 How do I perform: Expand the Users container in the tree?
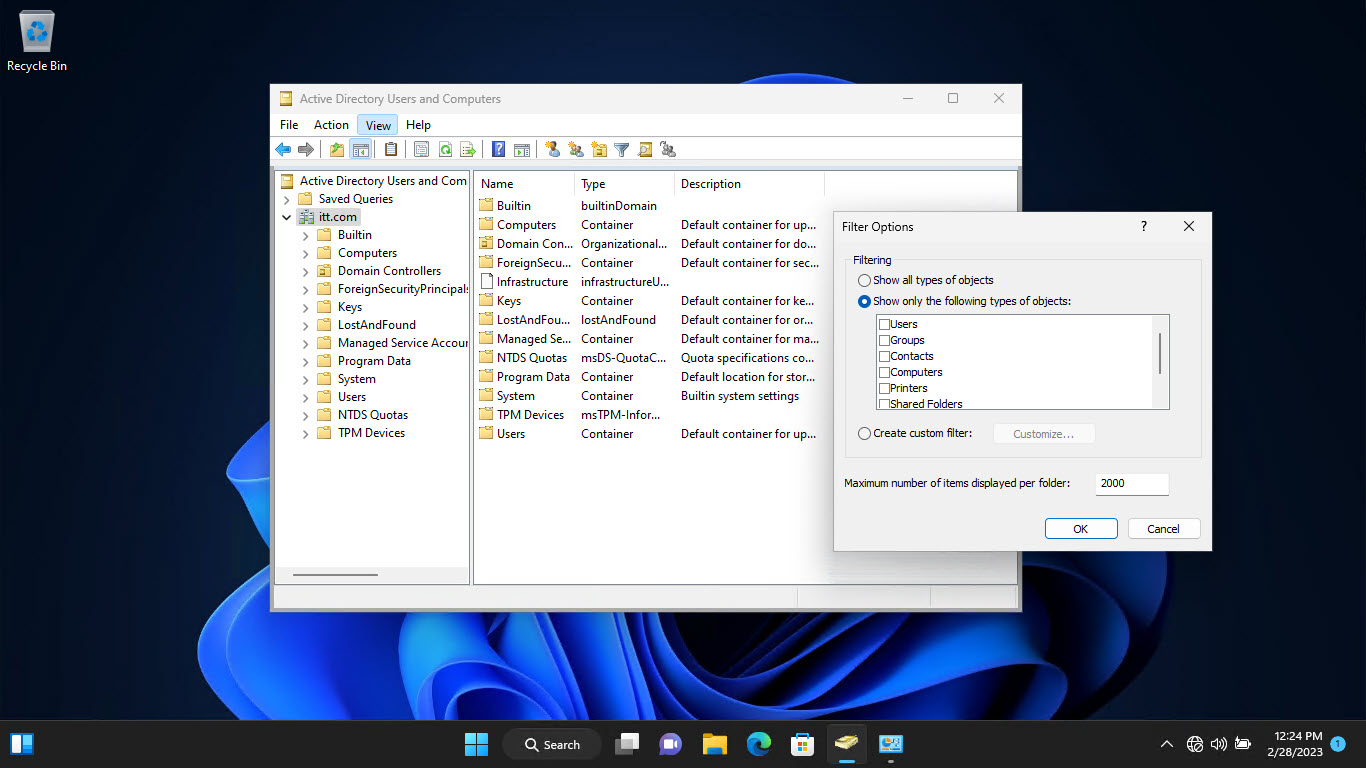point(305,396)
